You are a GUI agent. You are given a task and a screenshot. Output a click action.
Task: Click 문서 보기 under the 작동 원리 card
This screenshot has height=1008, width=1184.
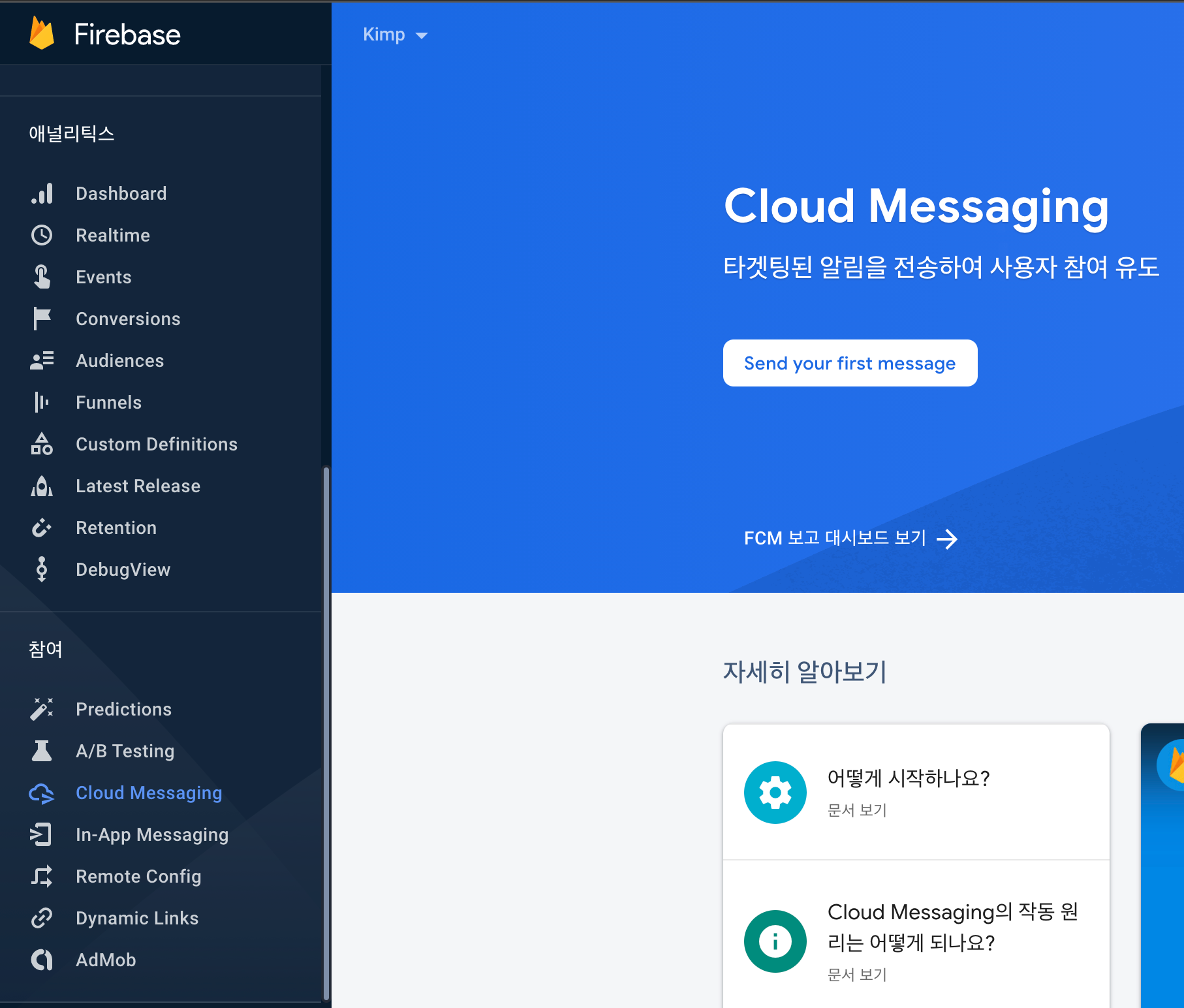pyautogui.click(x=857, y=975)
